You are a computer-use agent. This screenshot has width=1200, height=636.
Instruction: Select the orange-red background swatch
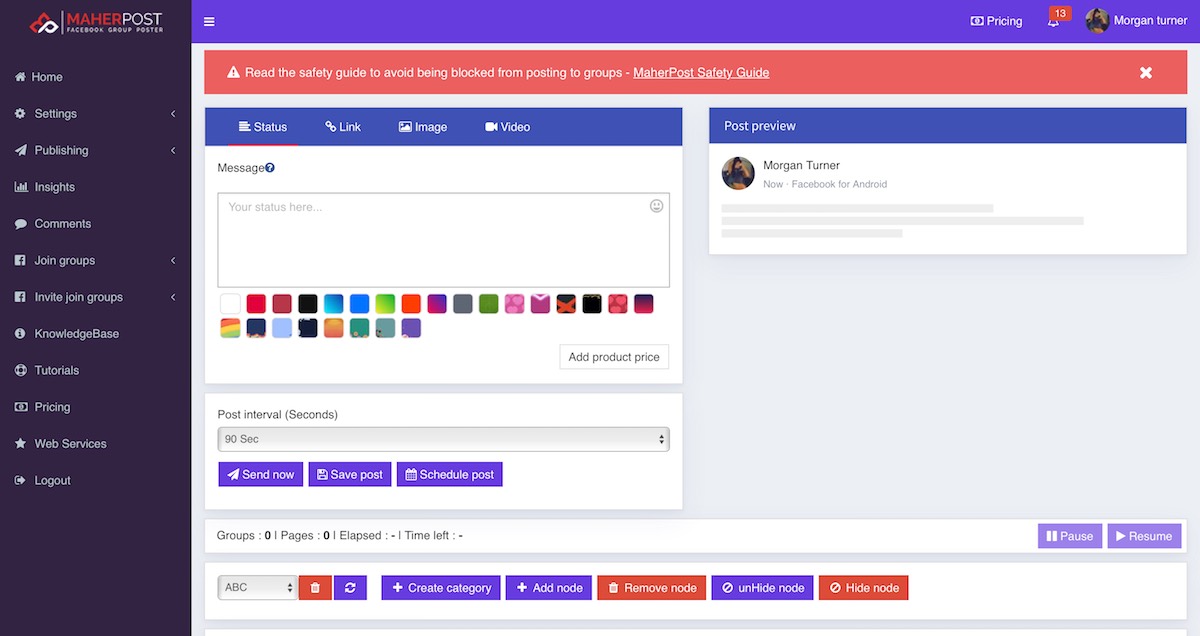pyautogui.click(x=412, y=304)
